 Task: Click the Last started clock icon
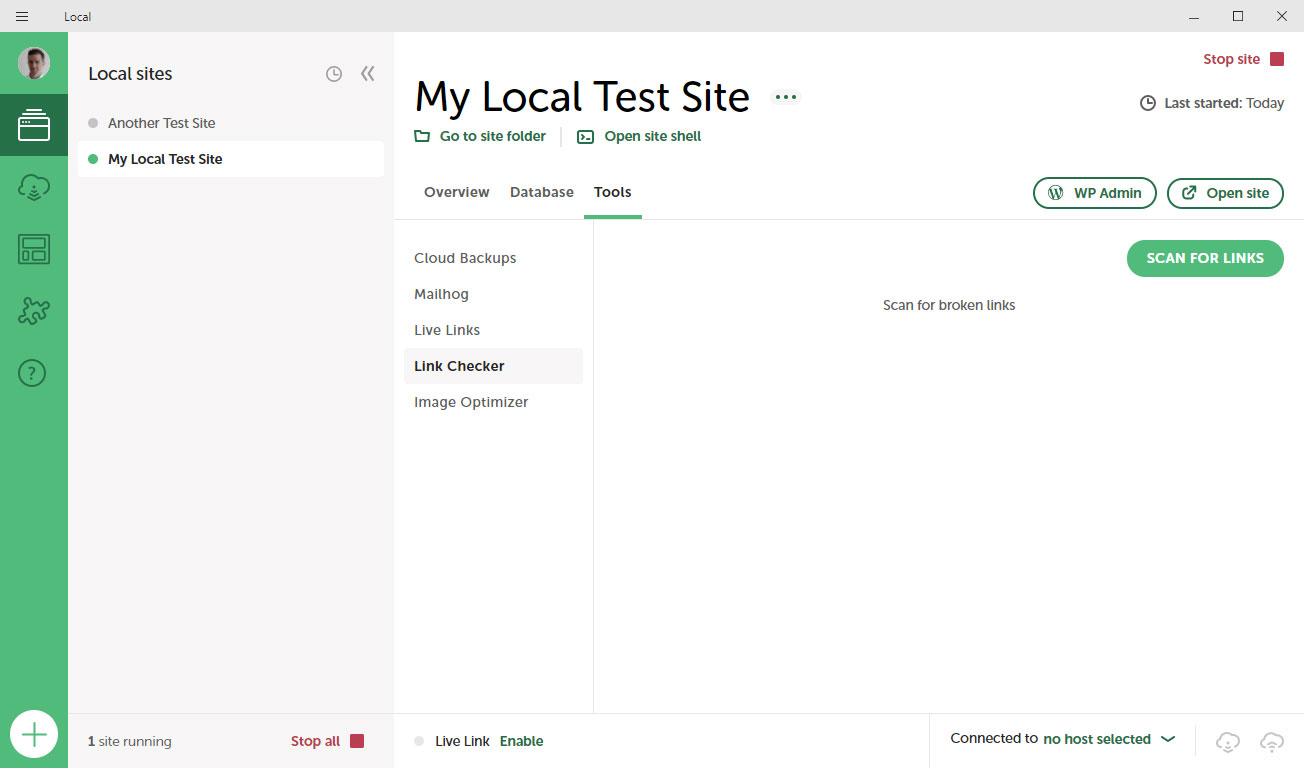1148,103
